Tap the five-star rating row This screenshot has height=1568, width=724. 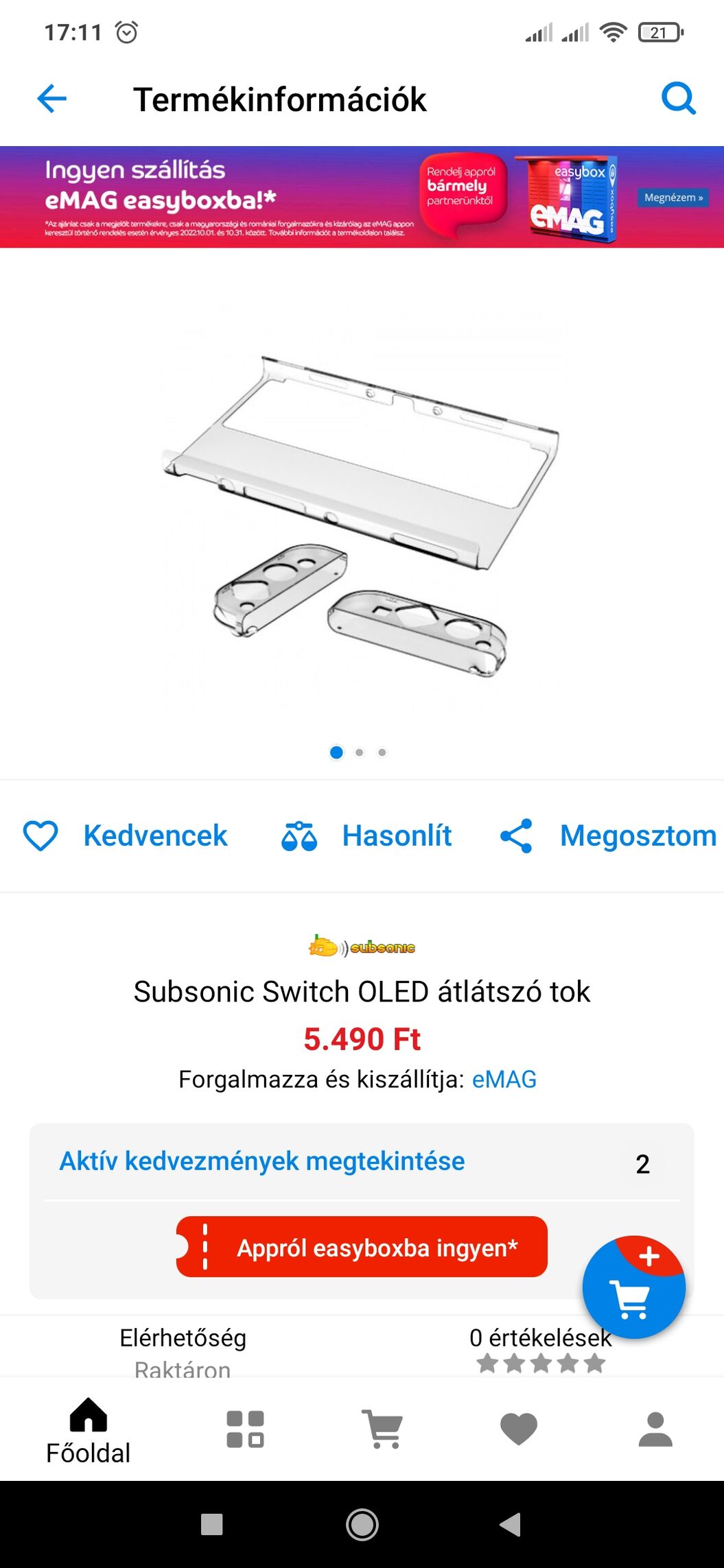click(541, 1364)
